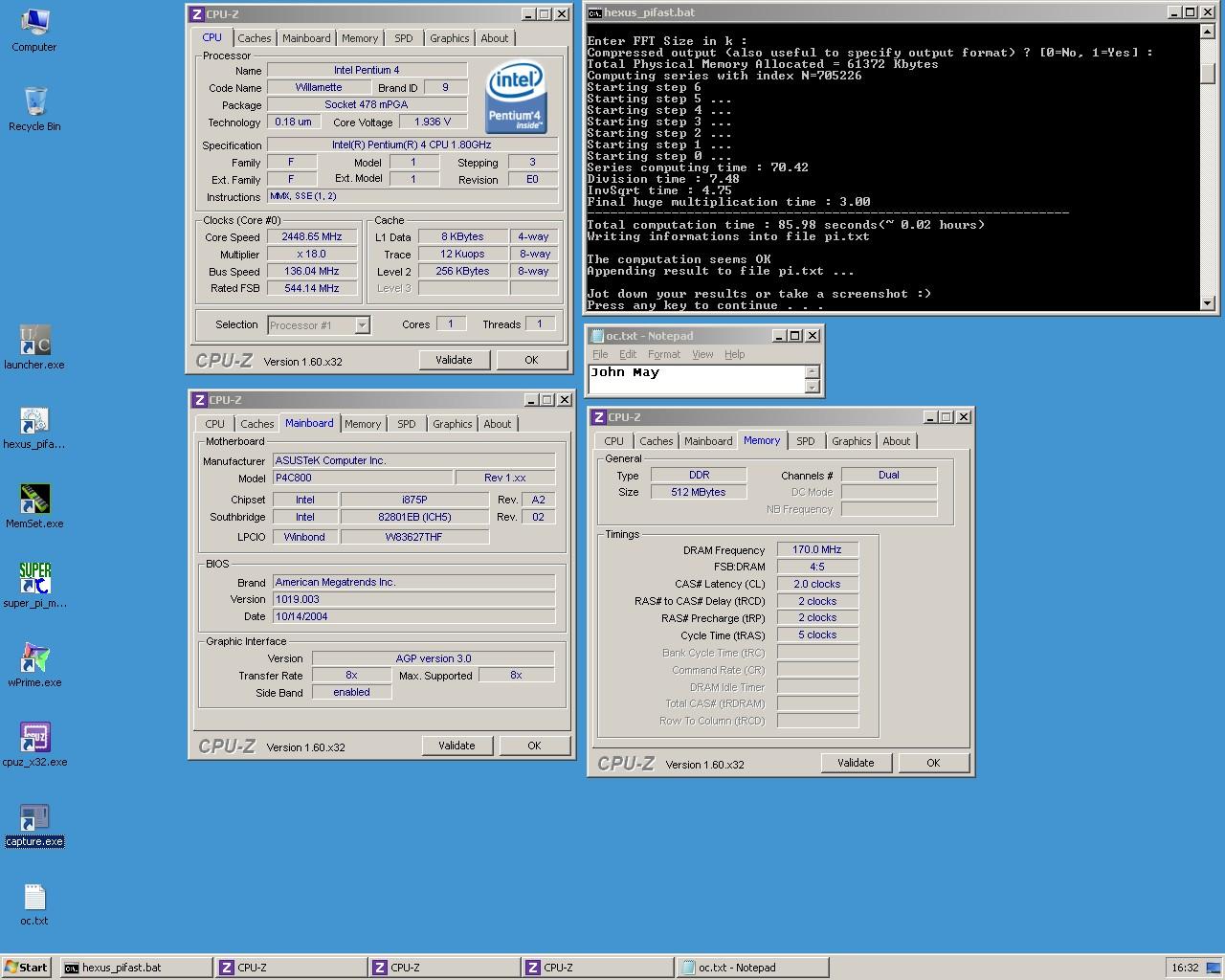Open View menu in Notepad
Screen dimensions: 1225x980
(702, 354)
